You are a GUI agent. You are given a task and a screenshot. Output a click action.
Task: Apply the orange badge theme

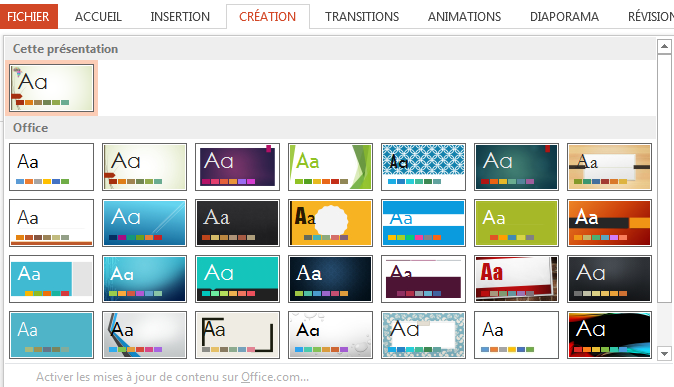(x=330, y=223)
